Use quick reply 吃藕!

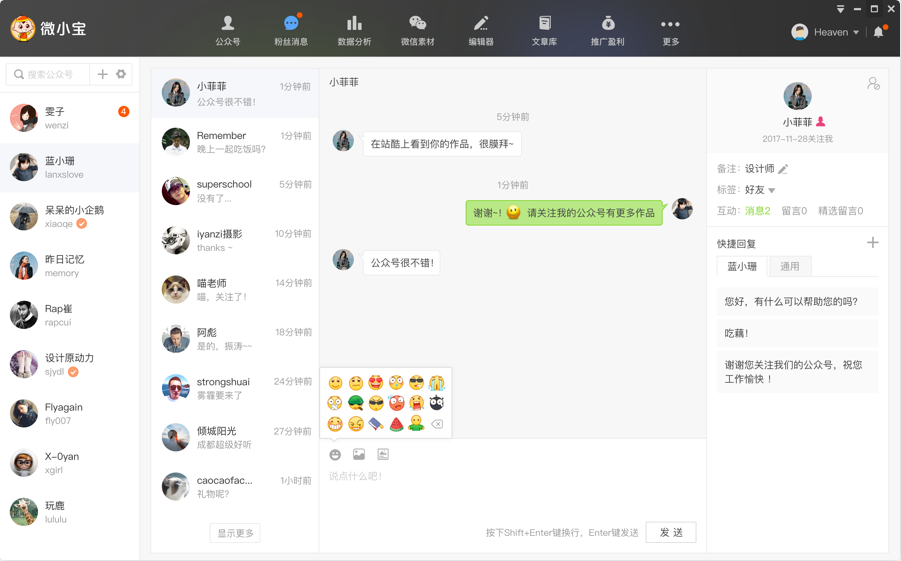click(x=798, y=333)
